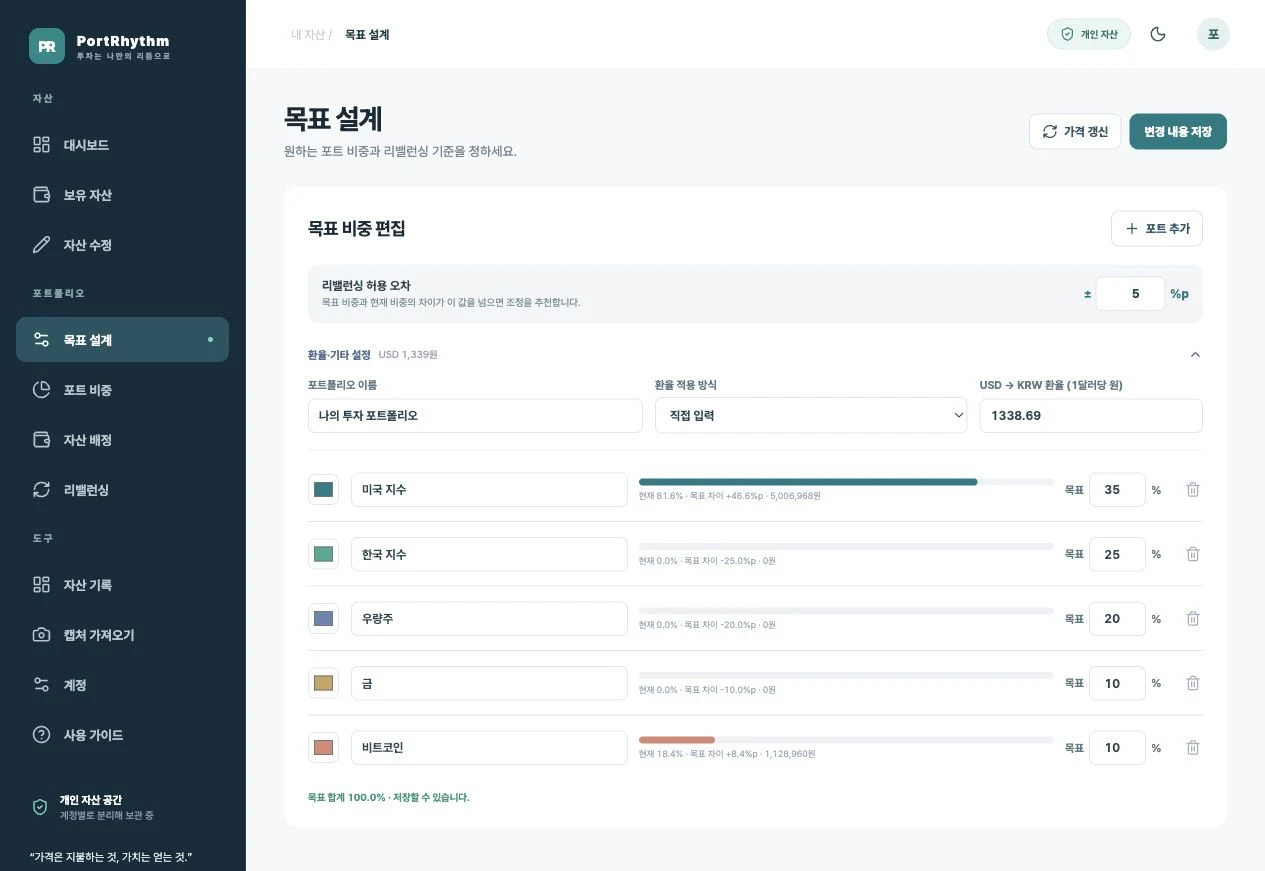The width and height of the screenshot is (1265, 871).
Task: Go to 보유 자산 page
Action: (122, 195)
